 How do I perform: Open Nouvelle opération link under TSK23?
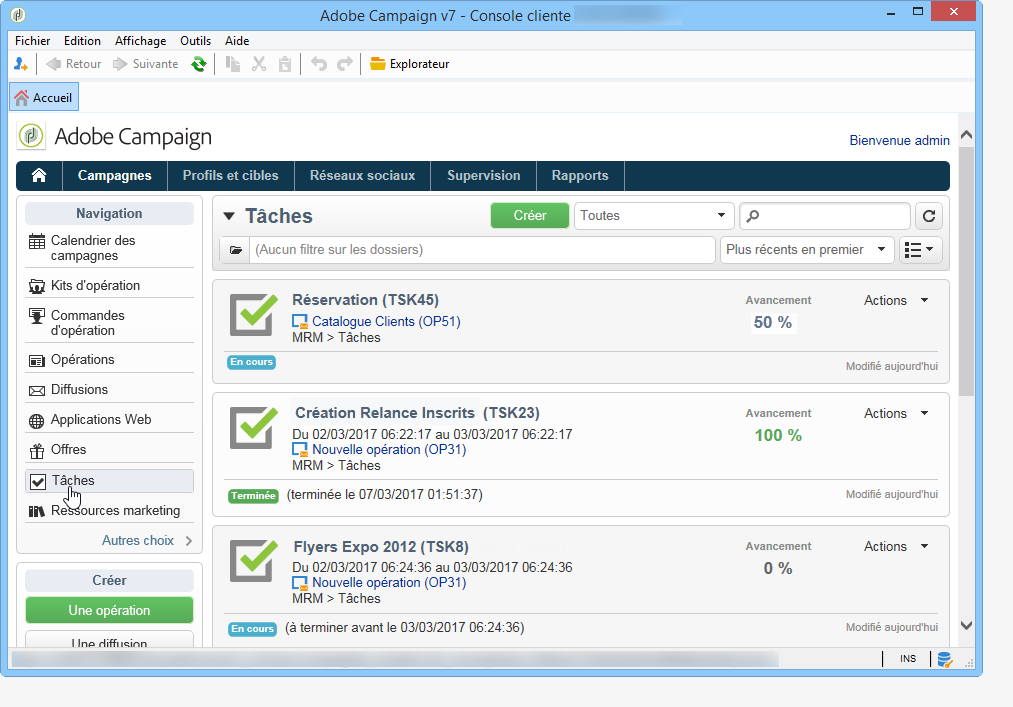(389, 450)
